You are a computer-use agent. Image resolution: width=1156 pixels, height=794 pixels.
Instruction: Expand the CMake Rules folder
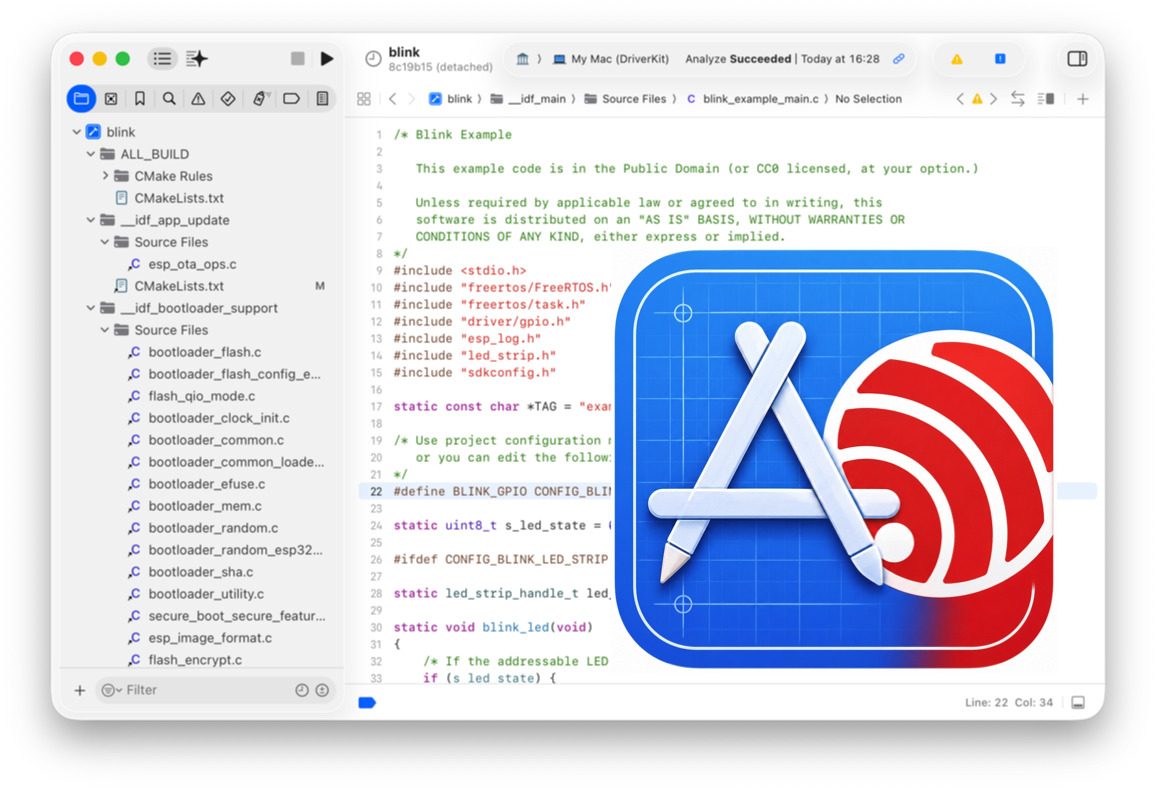point(105,176)
